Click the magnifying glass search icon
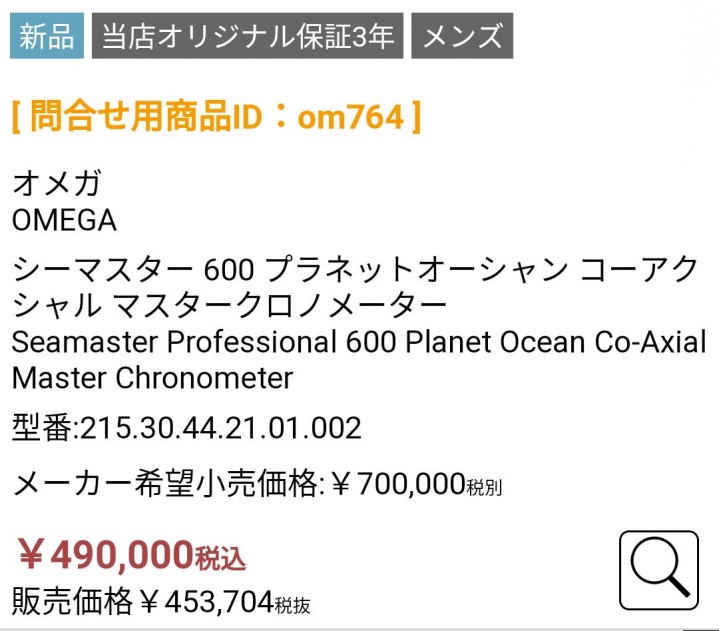This screenshot has height=631, width=720. 659,570
